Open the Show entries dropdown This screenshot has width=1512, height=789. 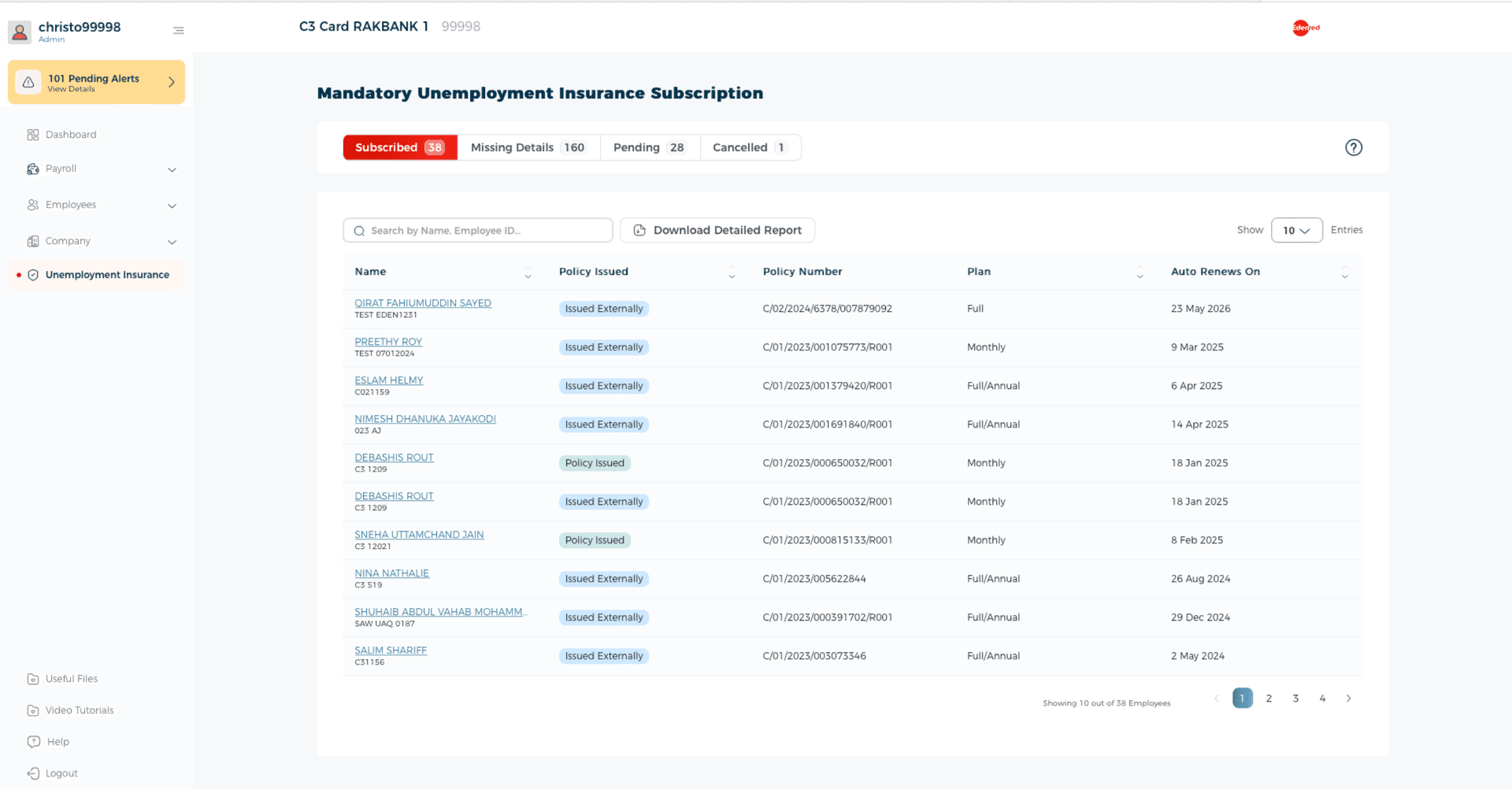click(1296, 230)
